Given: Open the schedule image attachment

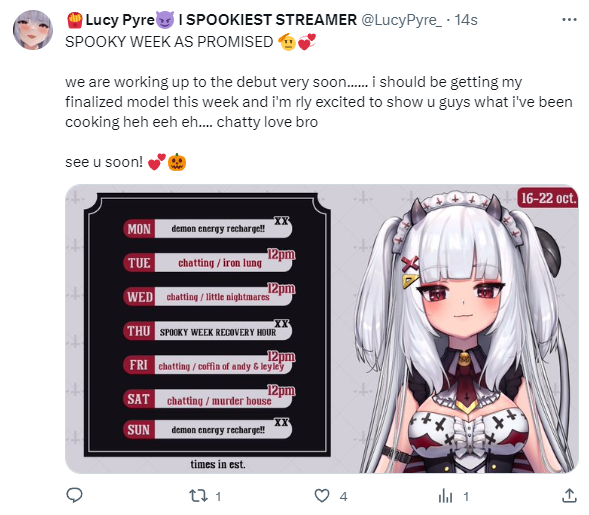Looking at the screenshot, I should tap(322, 329).
